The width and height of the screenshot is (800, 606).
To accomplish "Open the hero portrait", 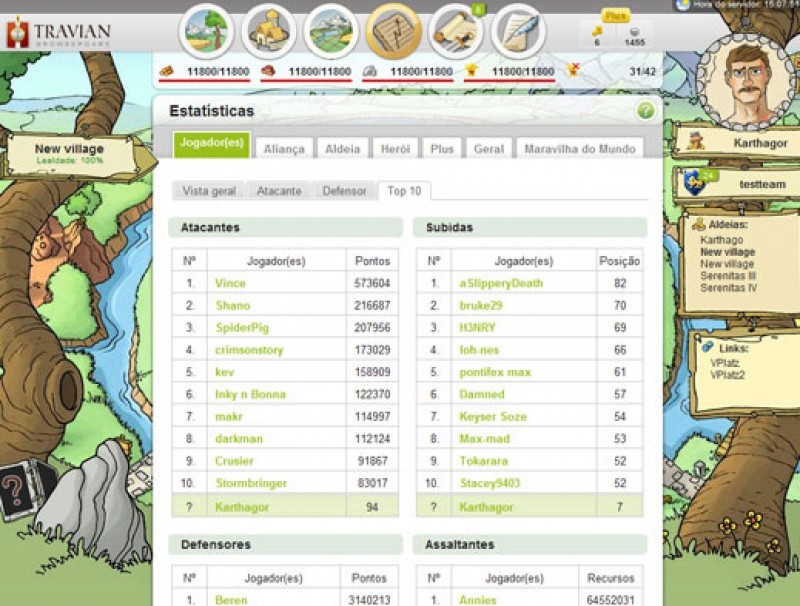I will pos(747,82).
